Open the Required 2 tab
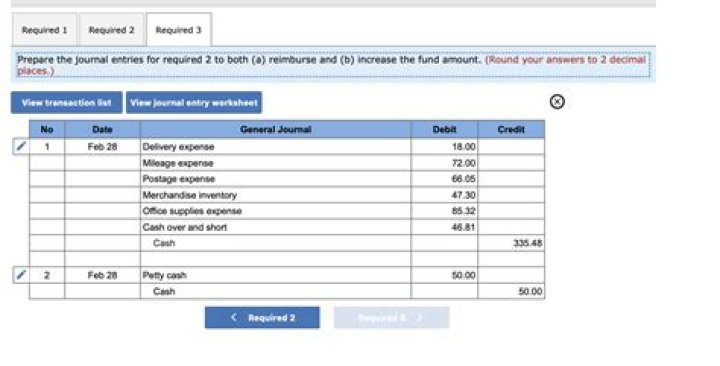The image size is (720, 366). (x=112, y=30)
